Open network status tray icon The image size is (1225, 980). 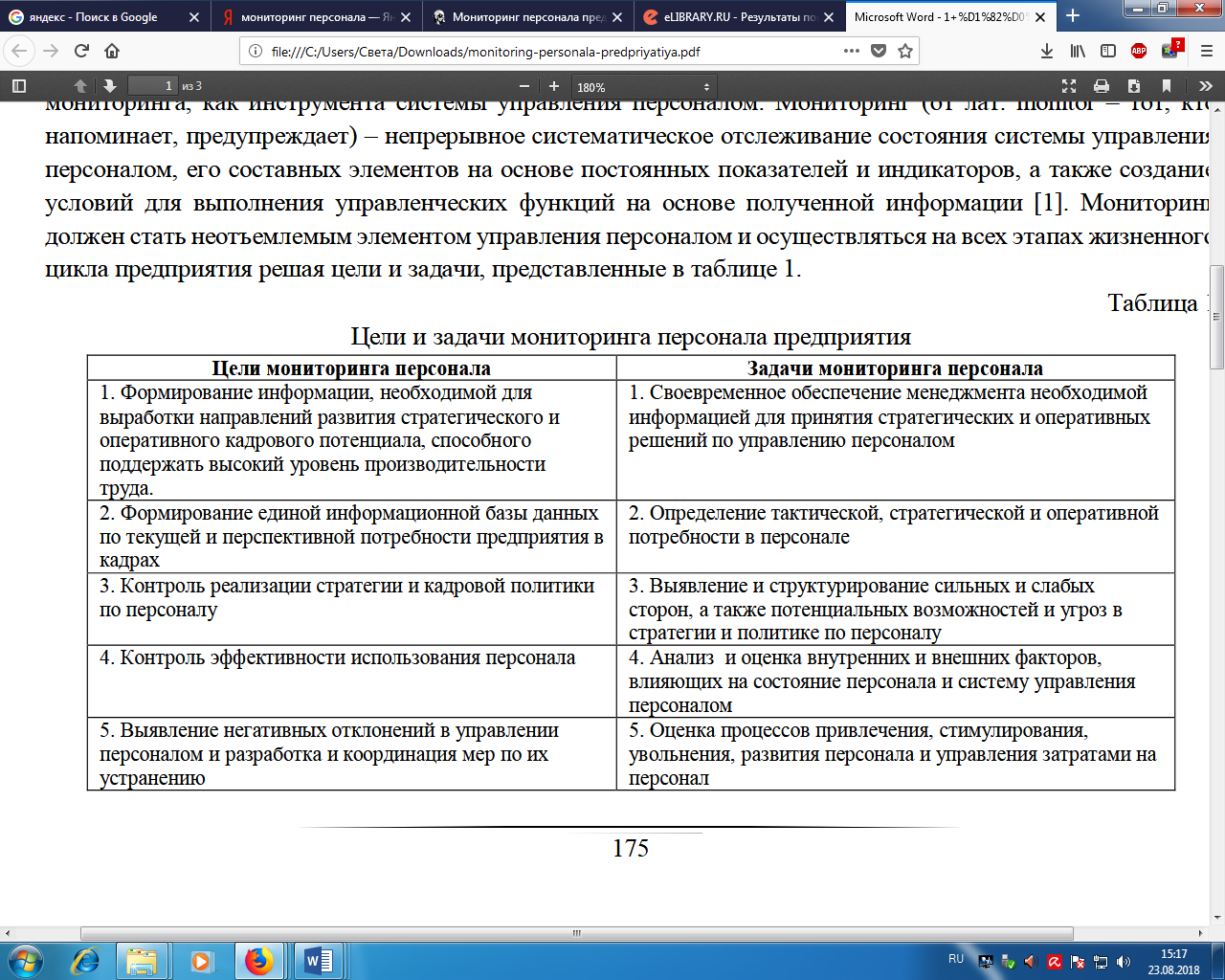click(1101, 962)
